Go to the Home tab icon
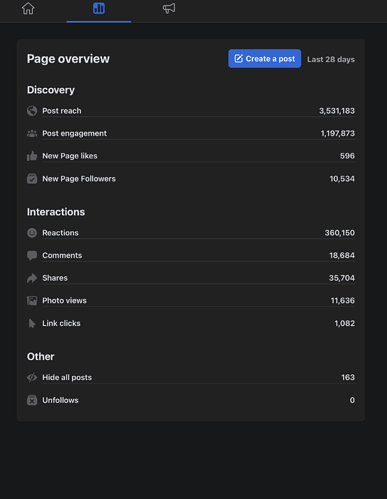Screen dimensions: 387x499 click(x=28, y=8)
